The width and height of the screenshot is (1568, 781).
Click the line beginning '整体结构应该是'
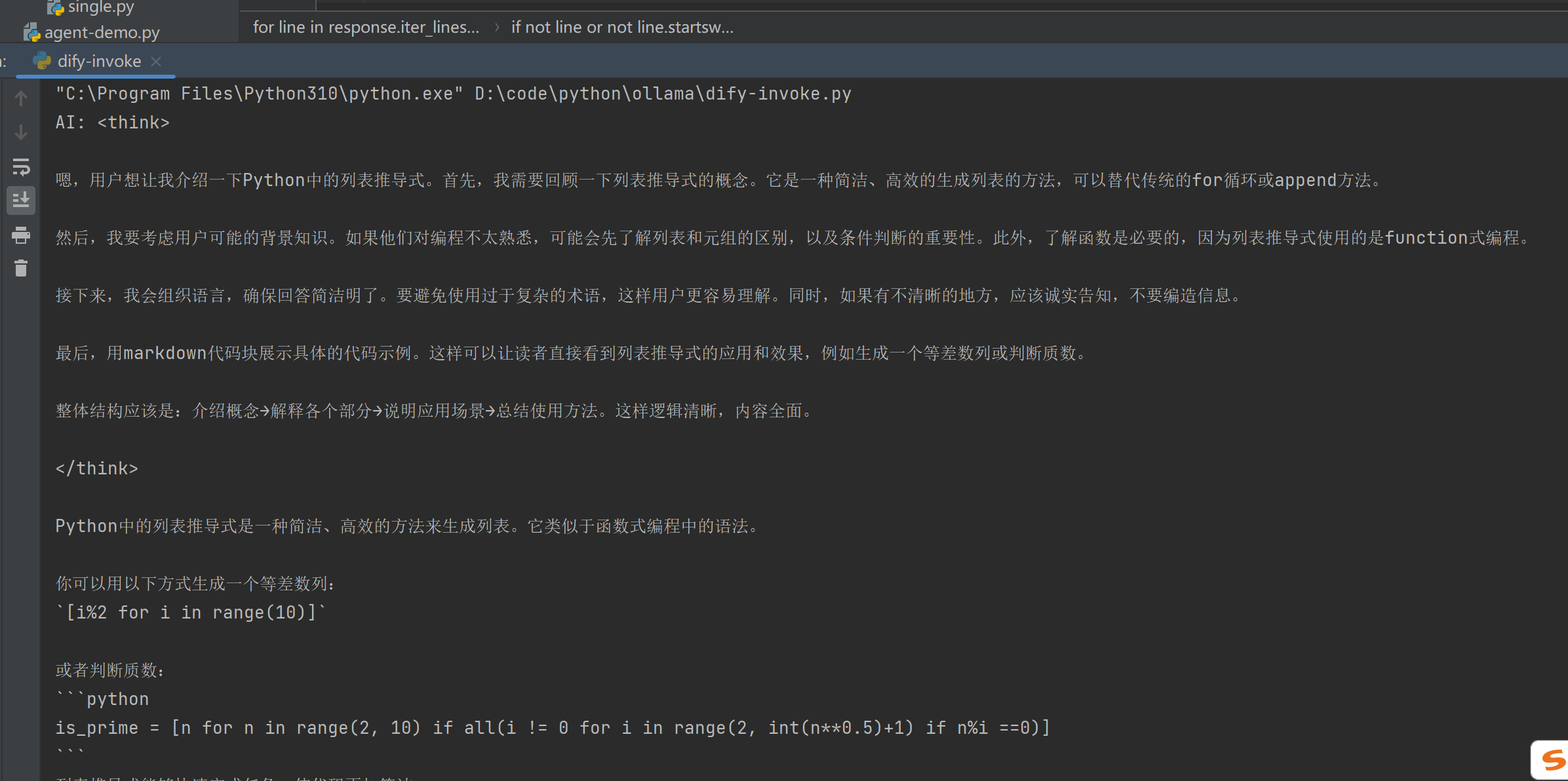434,411
